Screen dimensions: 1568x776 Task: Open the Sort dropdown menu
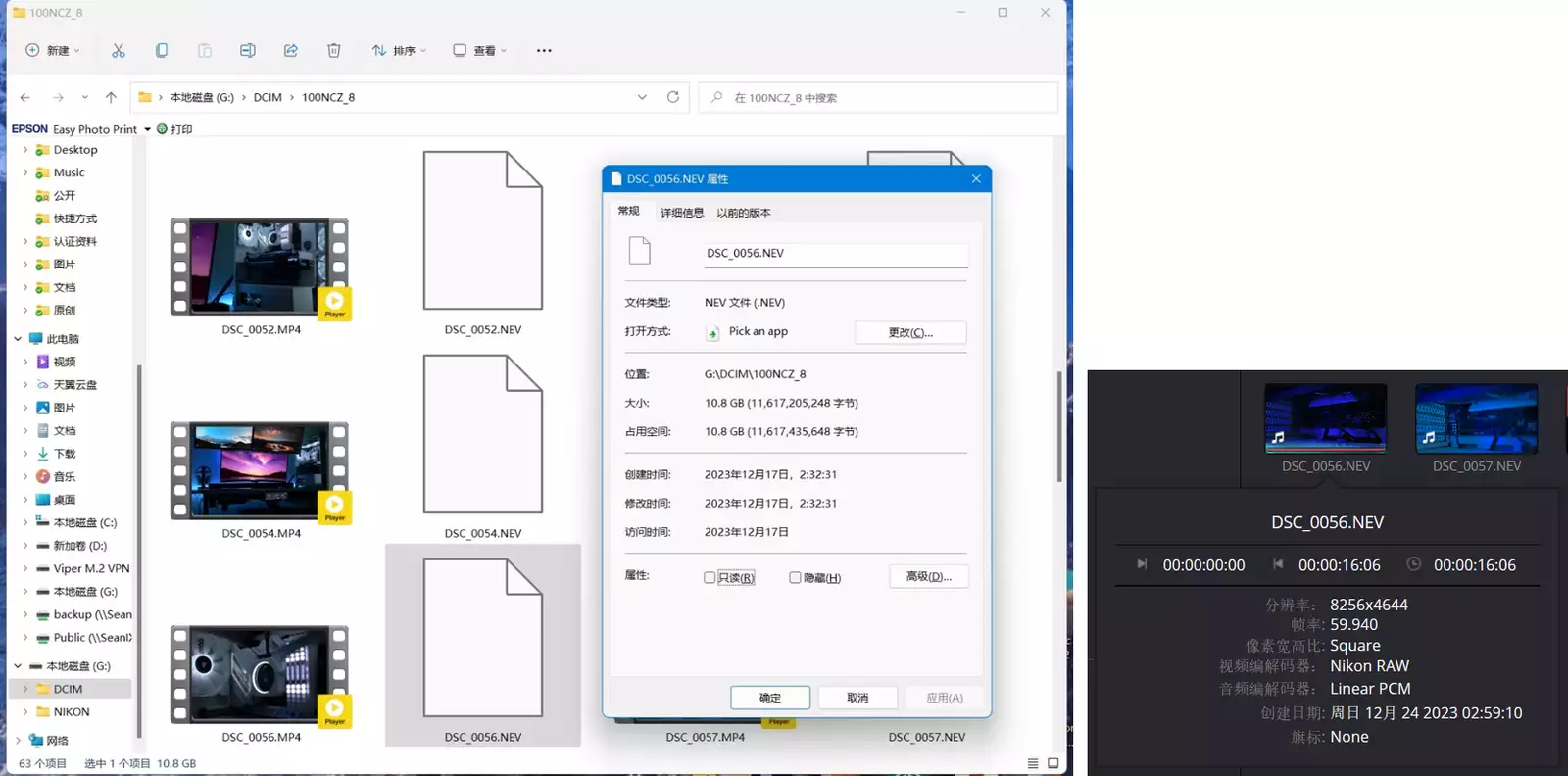[399, 50]
